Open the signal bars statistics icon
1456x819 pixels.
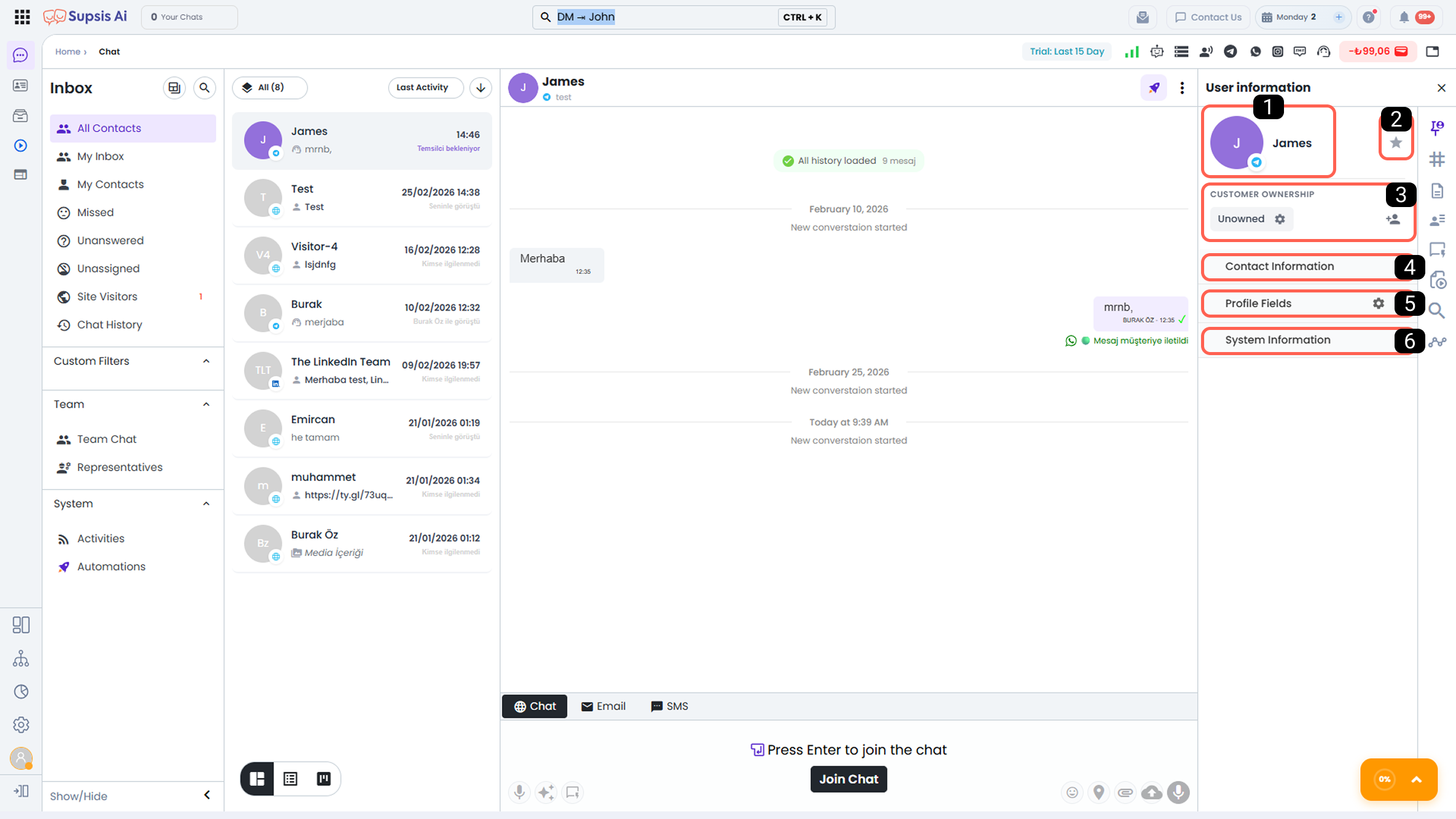[x=1132, y=52]
